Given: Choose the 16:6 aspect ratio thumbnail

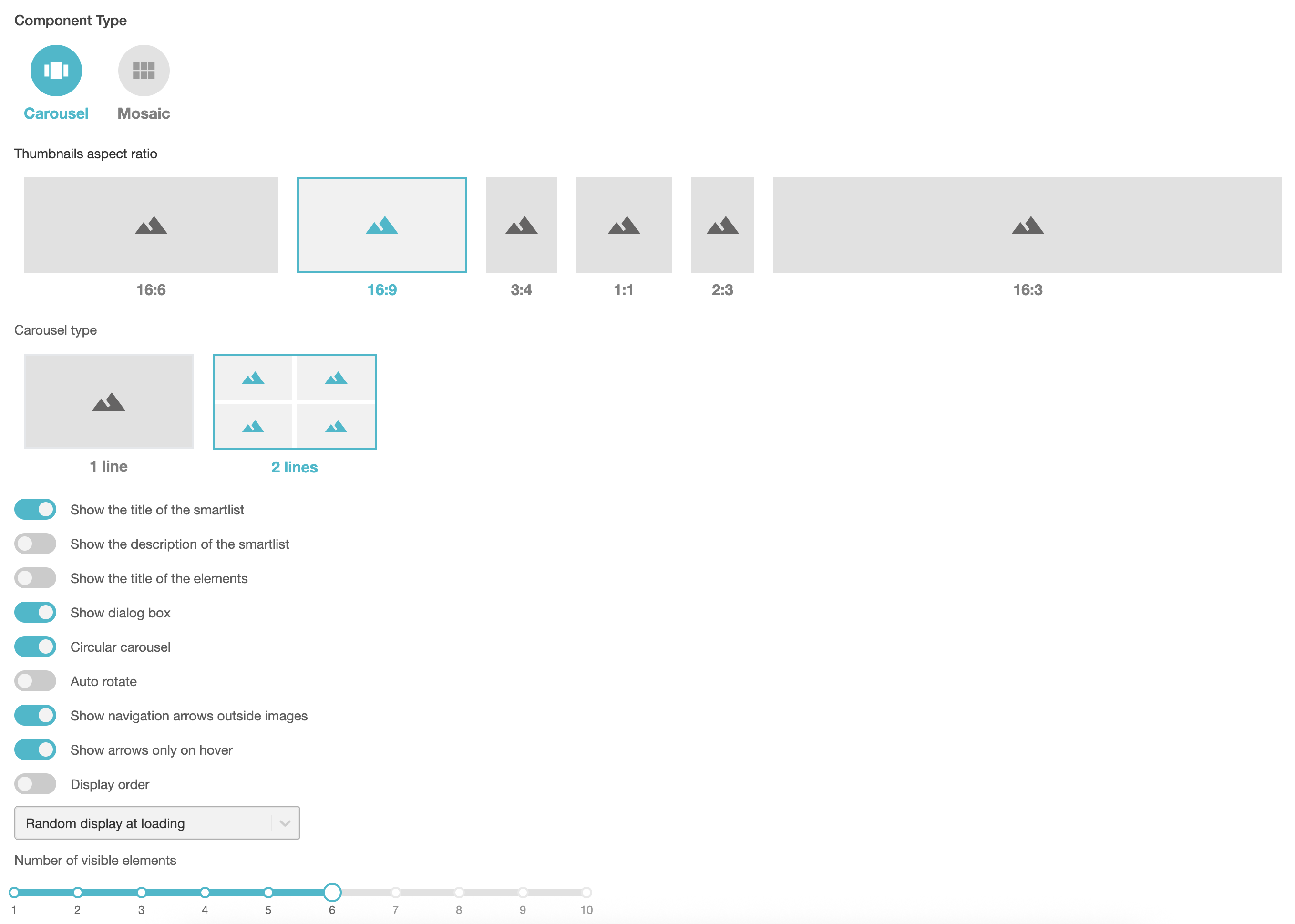Looking at the screenshot, I should point(151,225).
